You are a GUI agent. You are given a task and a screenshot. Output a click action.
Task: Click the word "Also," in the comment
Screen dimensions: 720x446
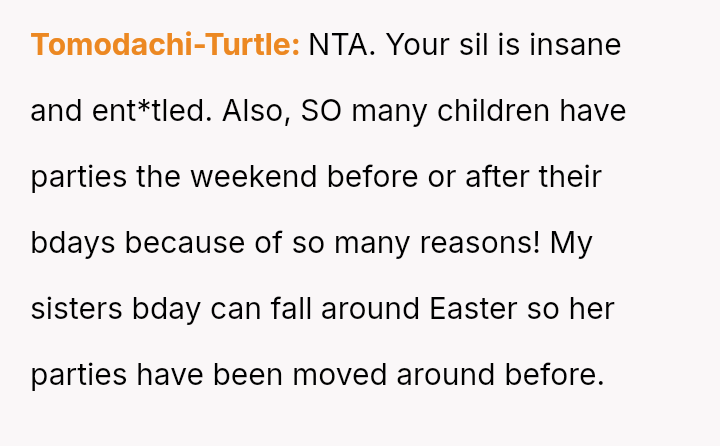[x=256, y=111]
